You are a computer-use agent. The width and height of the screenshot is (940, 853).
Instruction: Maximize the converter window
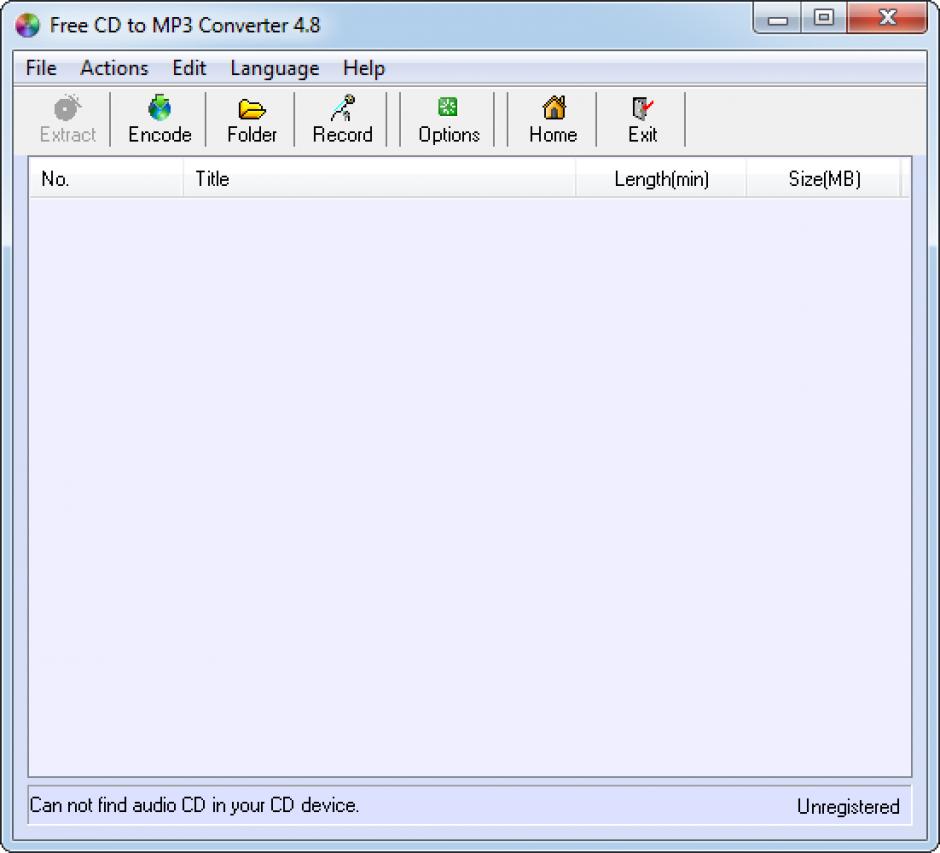click(x=824, y=19)
